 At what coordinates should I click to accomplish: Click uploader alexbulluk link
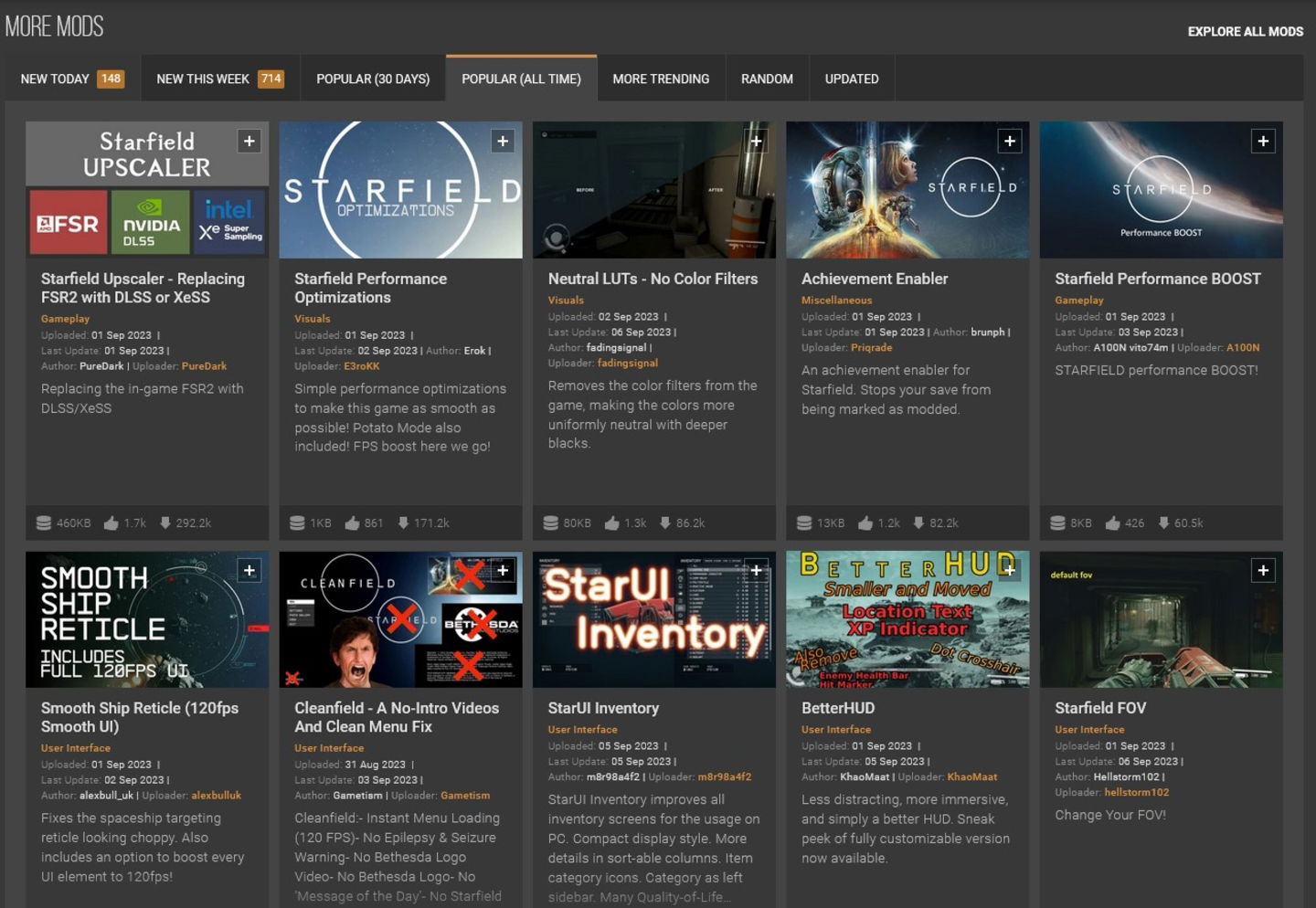pyautogui.click(x=216, y=795)
